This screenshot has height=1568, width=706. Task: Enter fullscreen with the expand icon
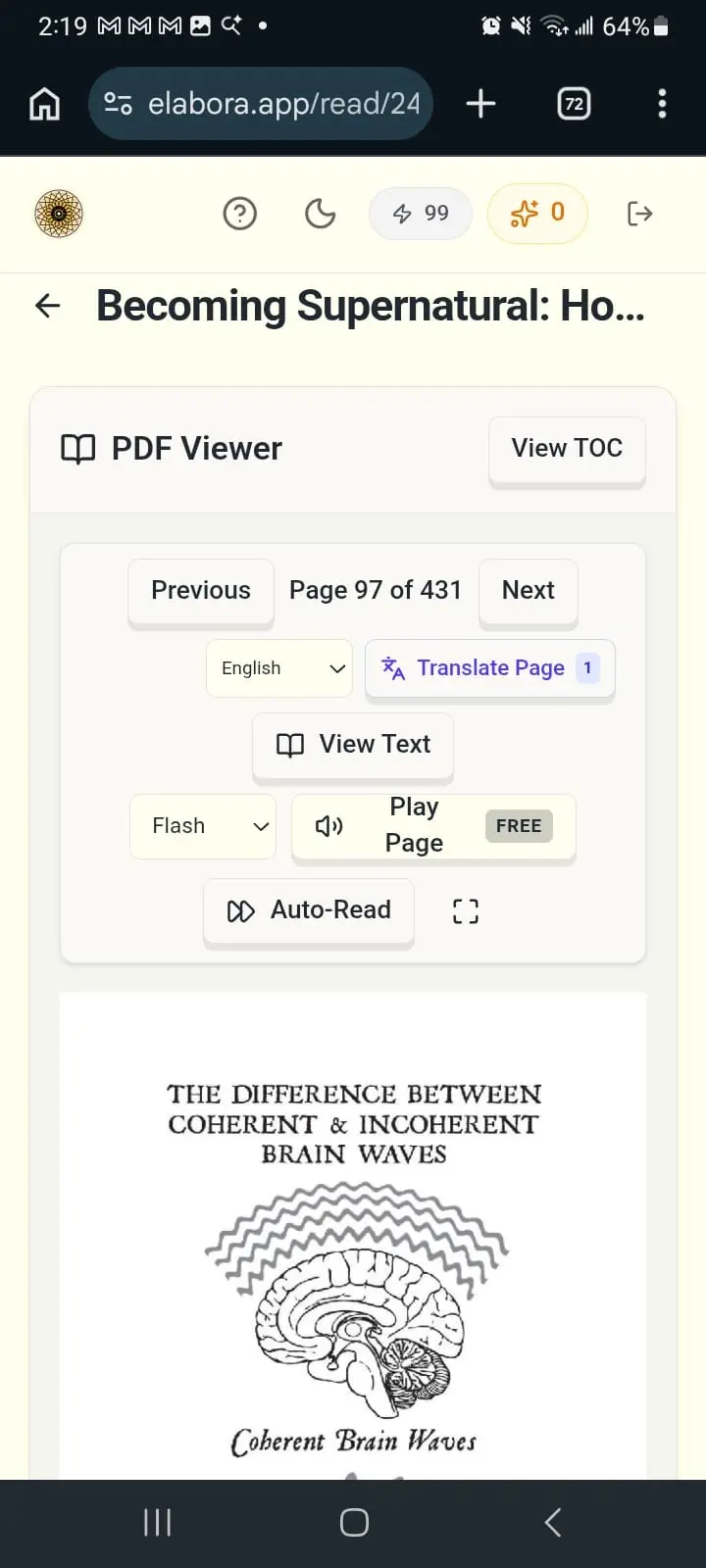click(466, 911)
